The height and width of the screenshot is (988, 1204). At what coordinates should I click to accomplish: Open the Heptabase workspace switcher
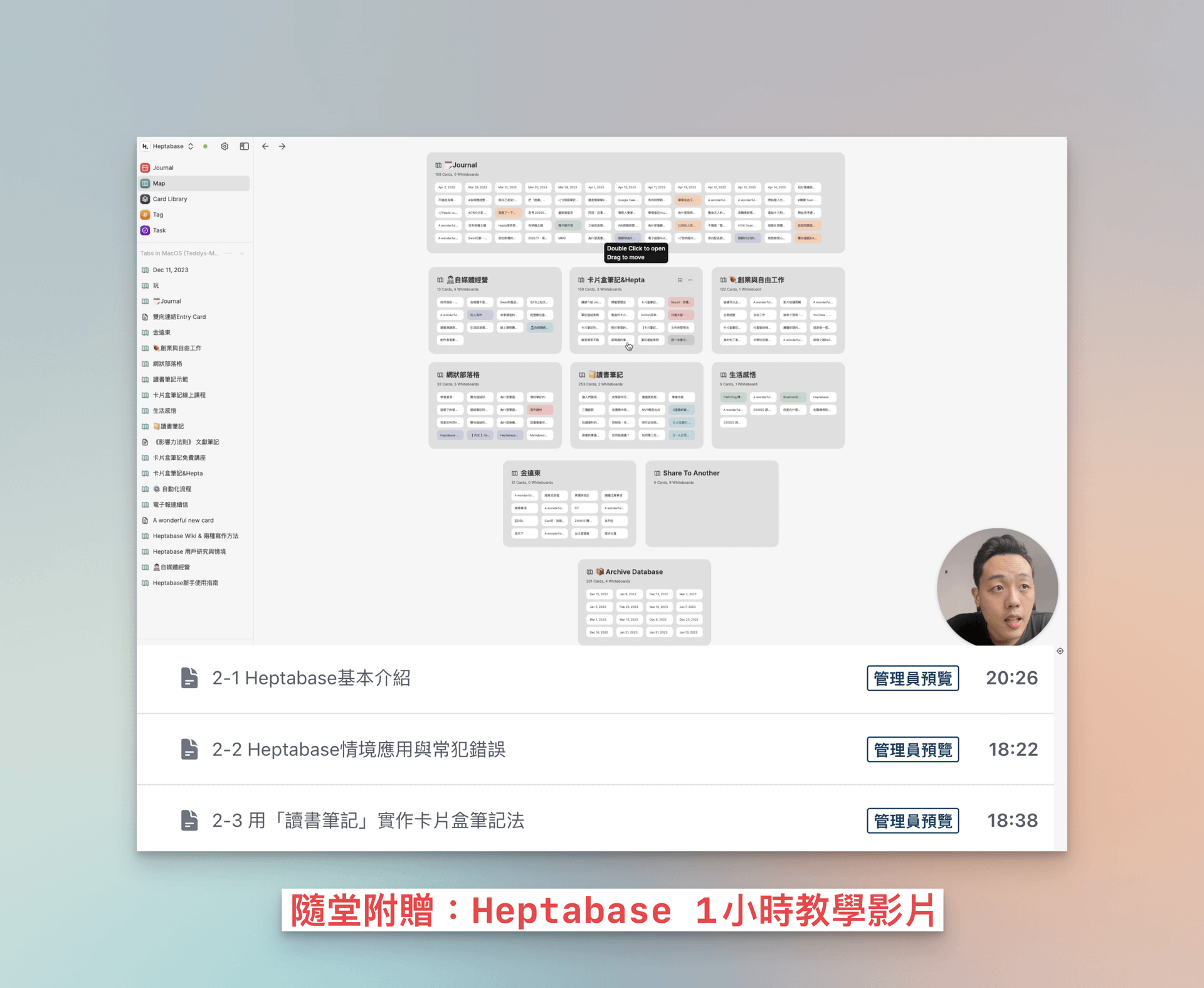tap(168, 146)
